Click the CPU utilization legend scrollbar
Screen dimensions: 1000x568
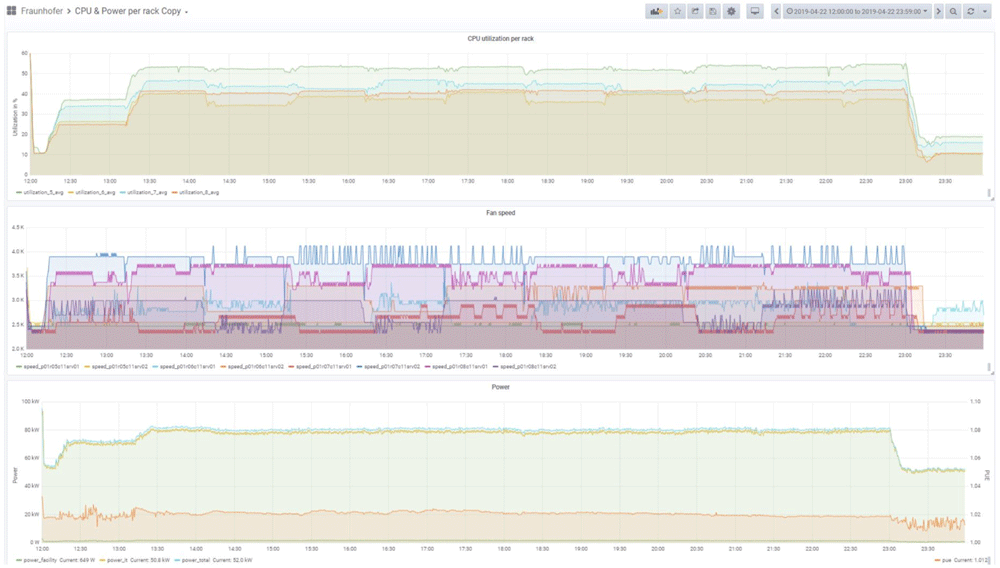click(x=989, y=193)
